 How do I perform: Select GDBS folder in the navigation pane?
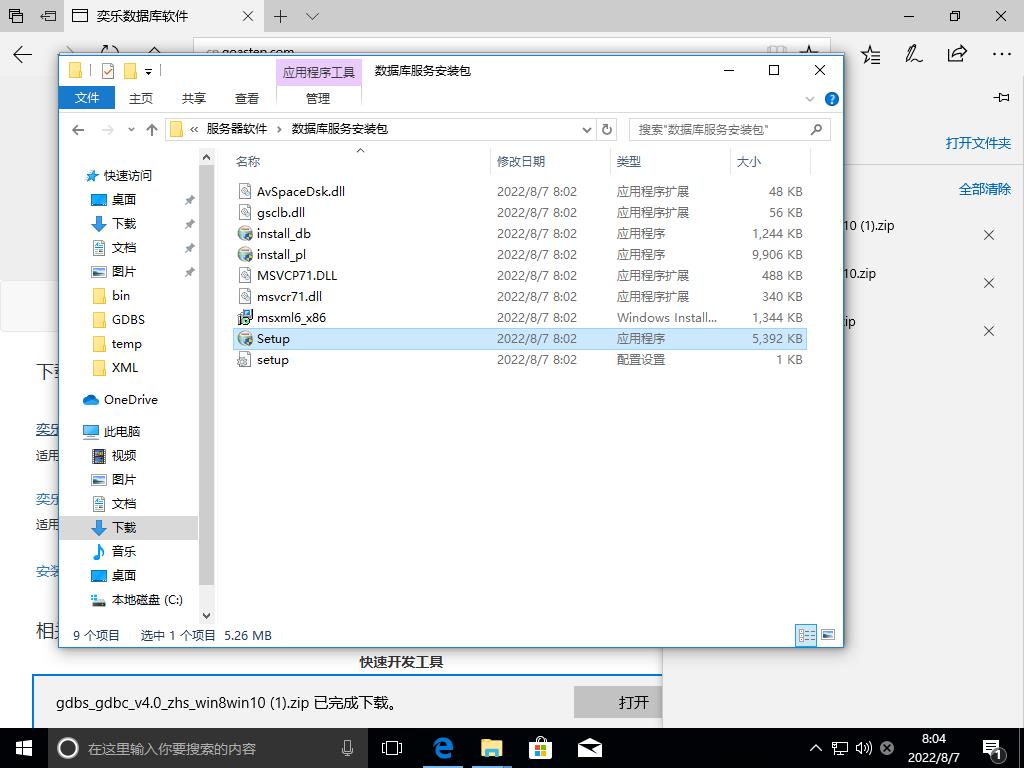pos(128,319)
